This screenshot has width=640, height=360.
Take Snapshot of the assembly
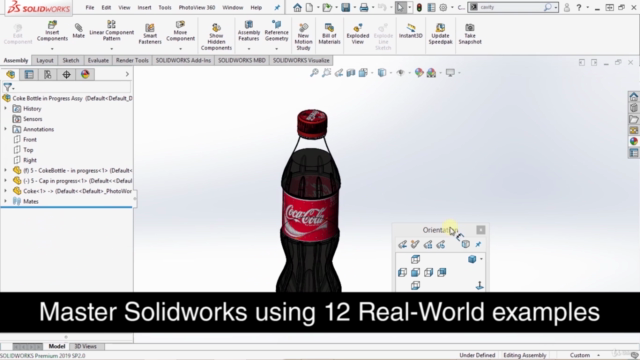pos(470,33)
